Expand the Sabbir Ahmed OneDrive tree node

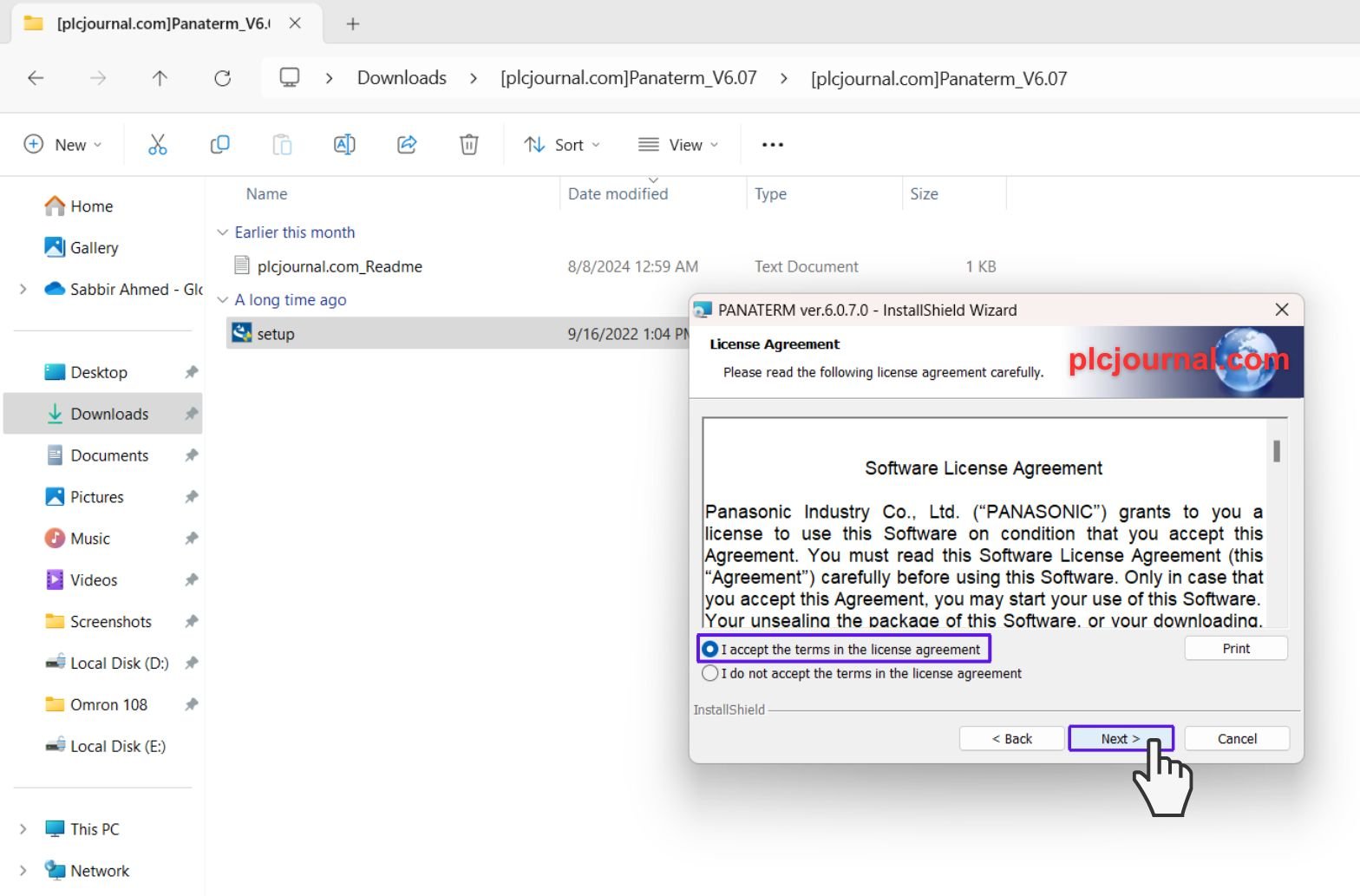(23, 289)
